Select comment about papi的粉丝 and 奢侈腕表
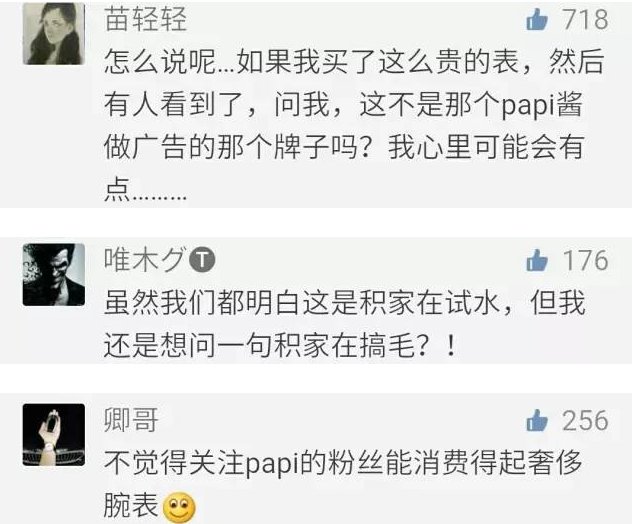 343,485
